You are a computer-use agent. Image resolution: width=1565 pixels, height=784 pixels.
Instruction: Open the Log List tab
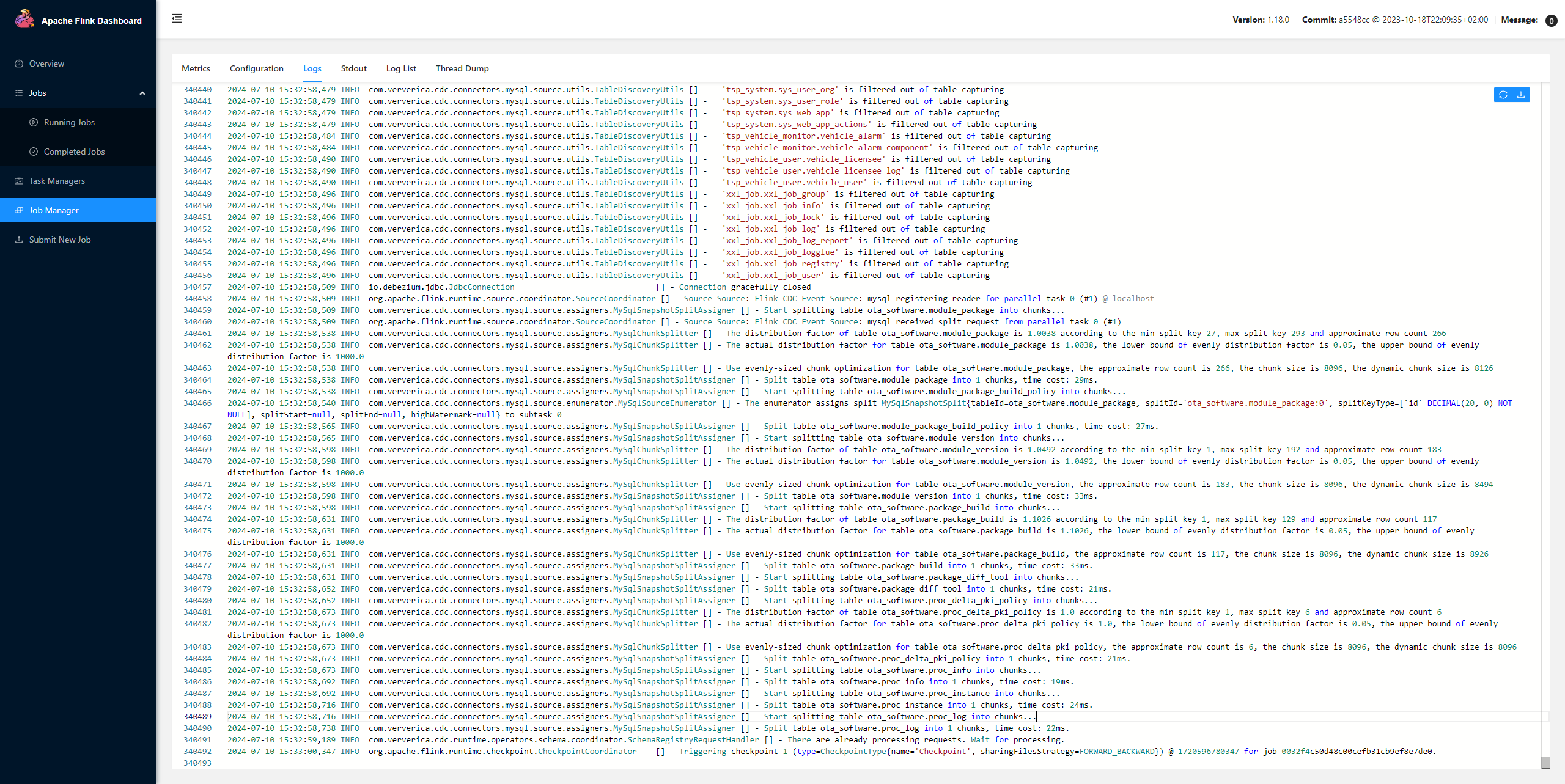point(401,68)
